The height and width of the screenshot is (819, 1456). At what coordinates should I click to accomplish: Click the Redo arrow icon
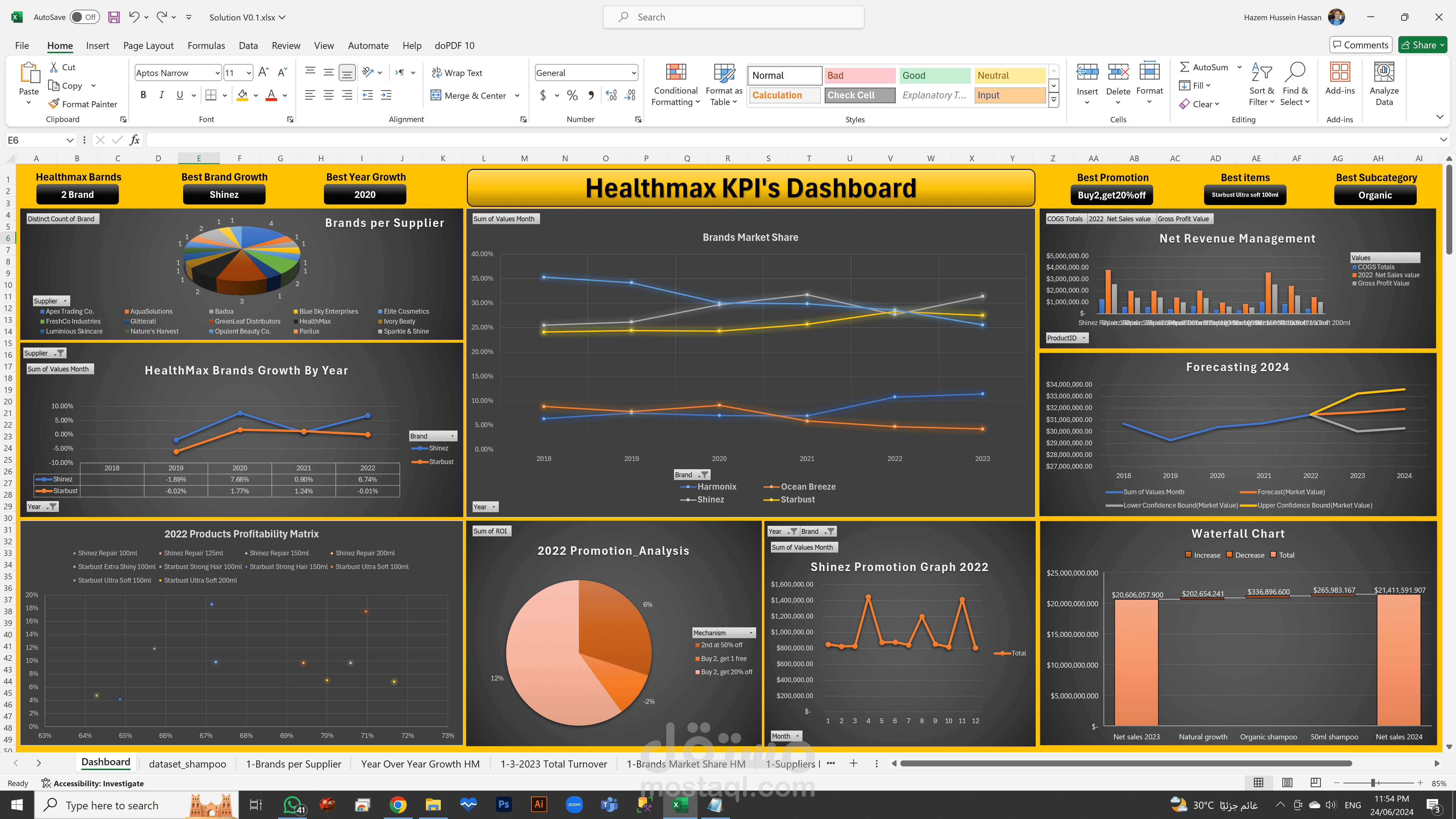click(162, 17)
